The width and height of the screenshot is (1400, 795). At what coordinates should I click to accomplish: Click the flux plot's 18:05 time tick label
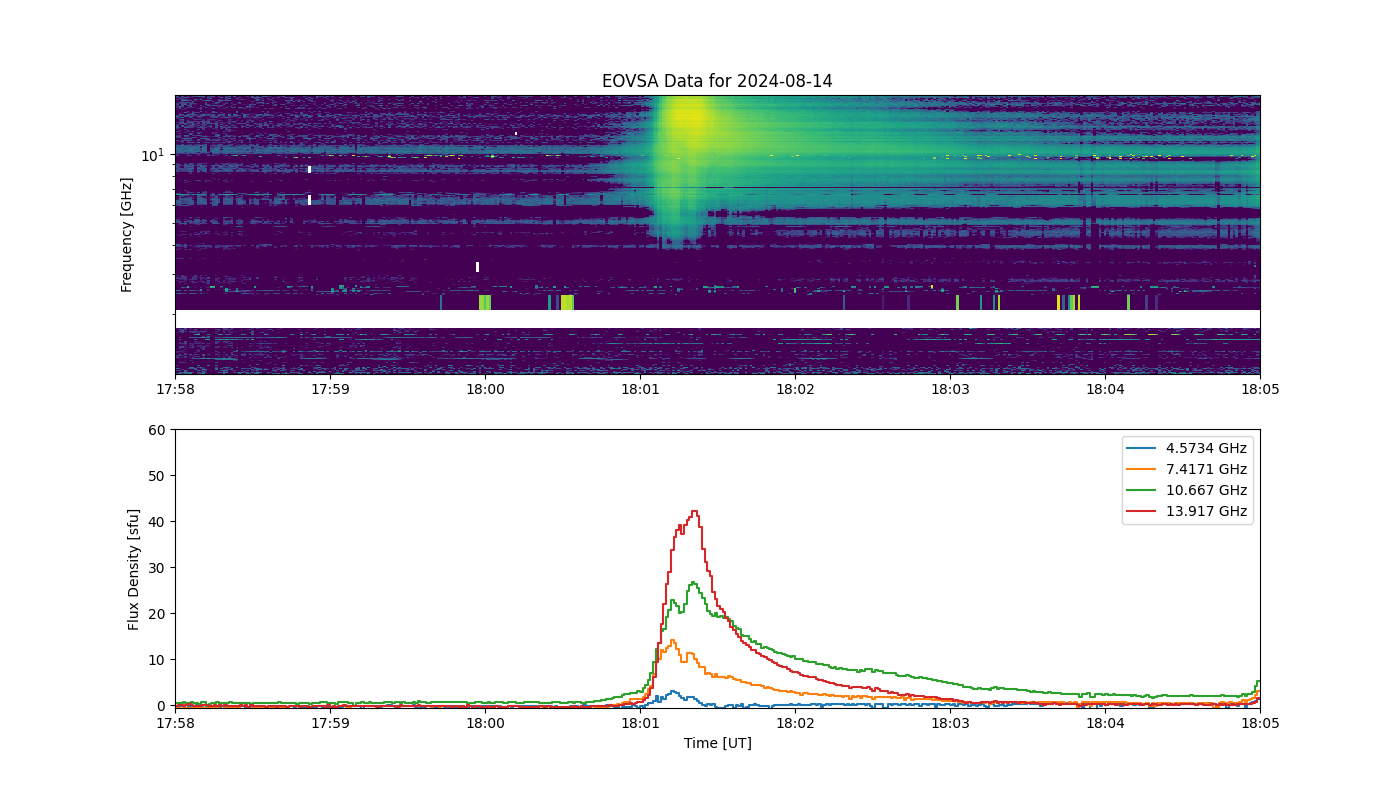point(1260,723)
